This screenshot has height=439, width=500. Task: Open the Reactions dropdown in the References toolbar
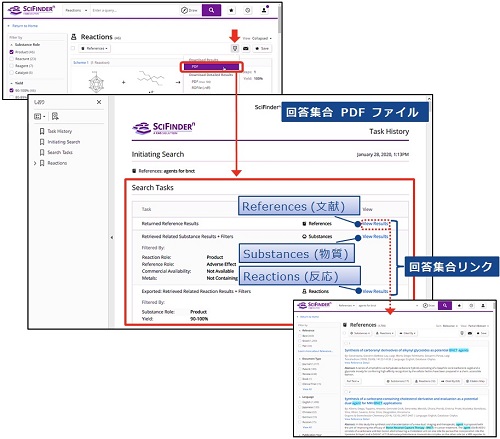coord(385,333)
